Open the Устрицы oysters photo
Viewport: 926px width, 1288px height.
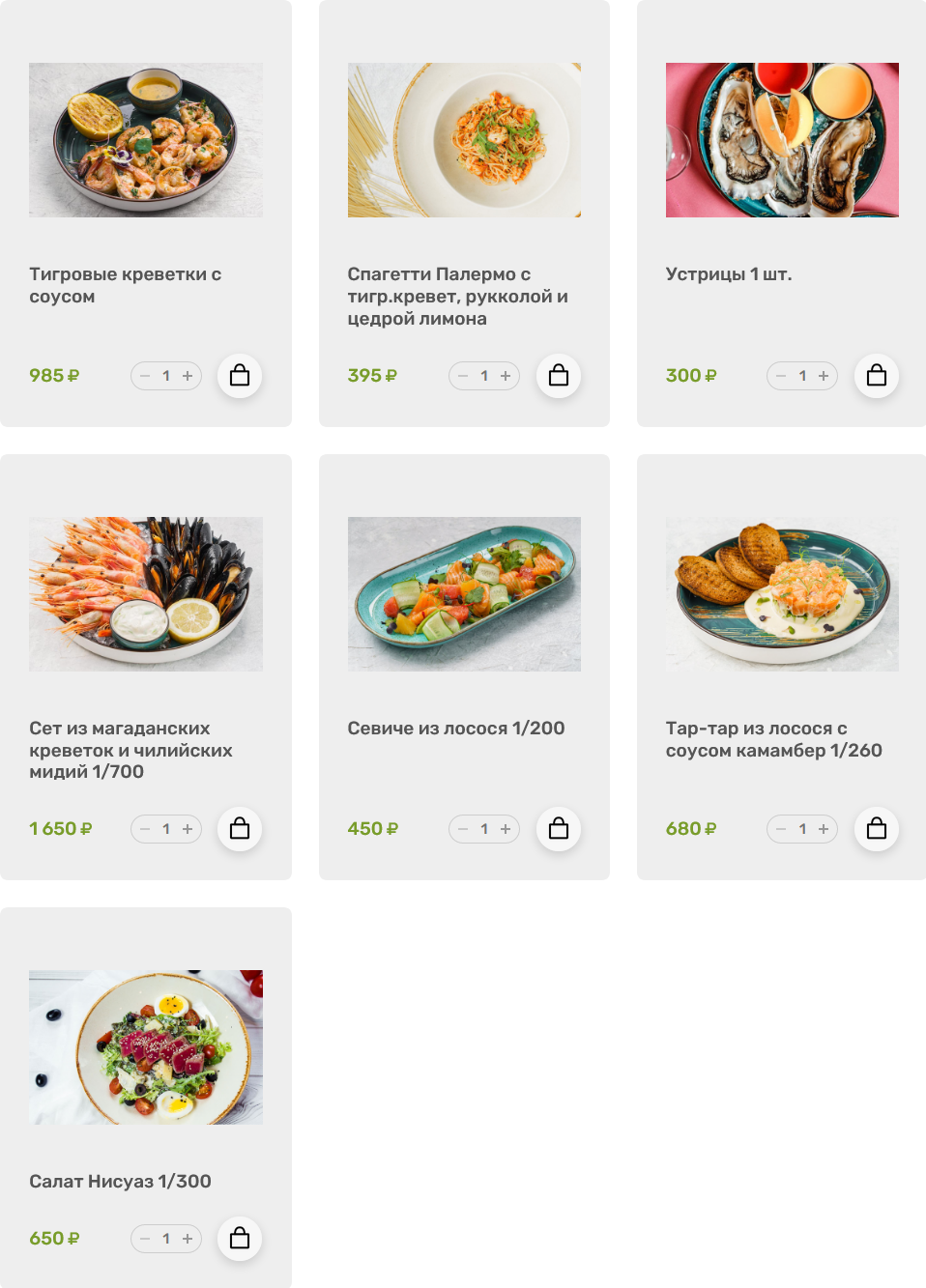[782, 140]
